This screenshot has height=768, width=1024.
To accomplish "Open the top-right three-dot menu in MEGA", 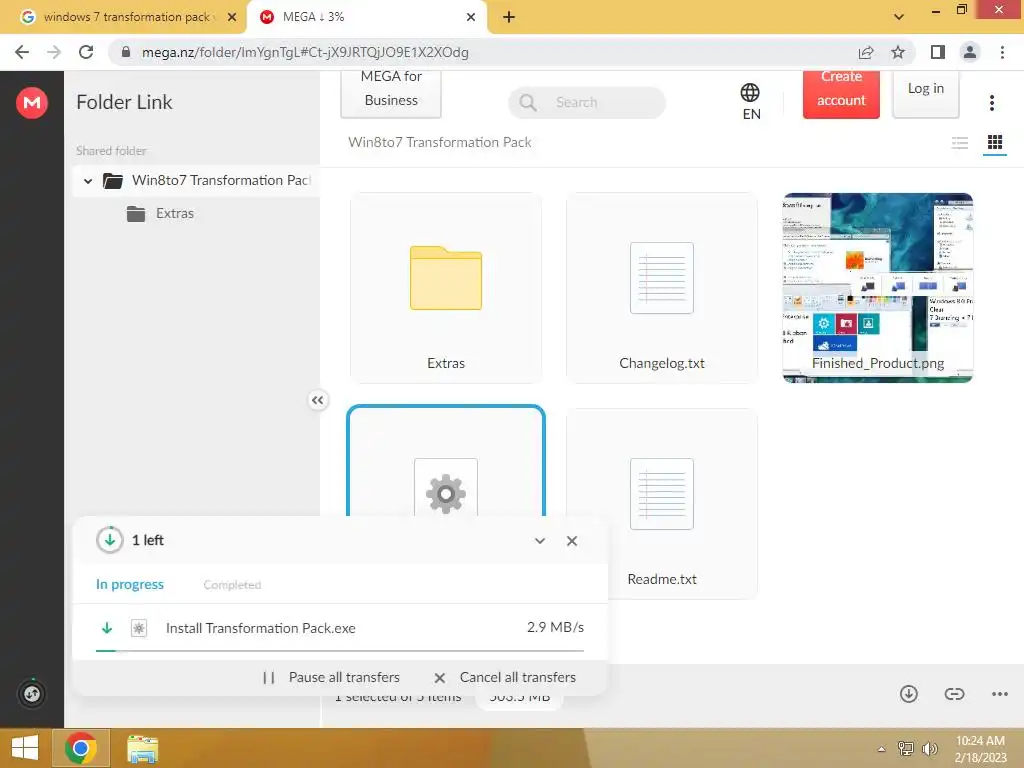I will (x=991, y=103).
